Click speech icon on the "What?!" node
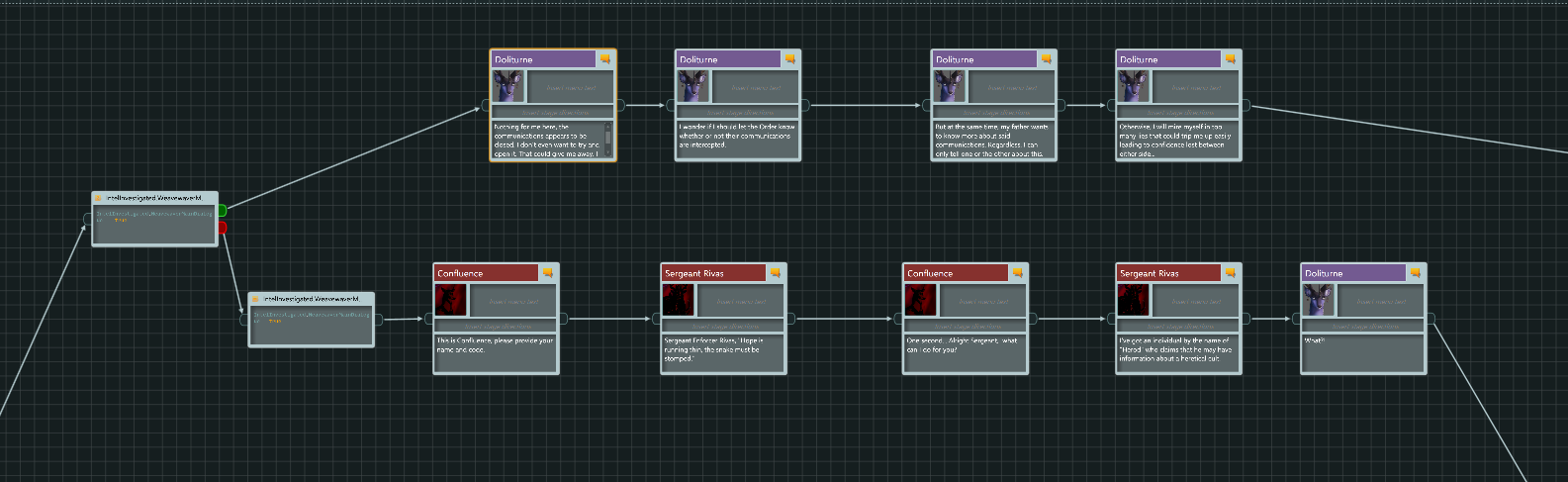This screenshot has height=482, width=1568. 1415,273
